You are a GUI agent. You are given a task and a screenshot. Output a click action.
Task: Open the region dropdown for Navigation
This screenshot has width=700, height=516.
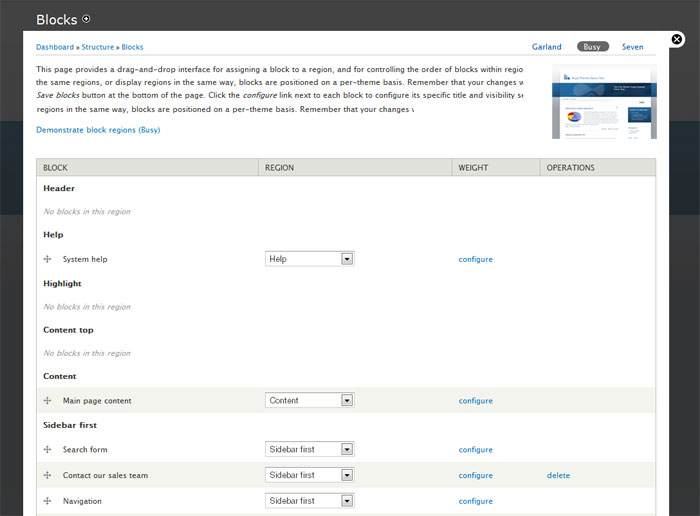309,501
